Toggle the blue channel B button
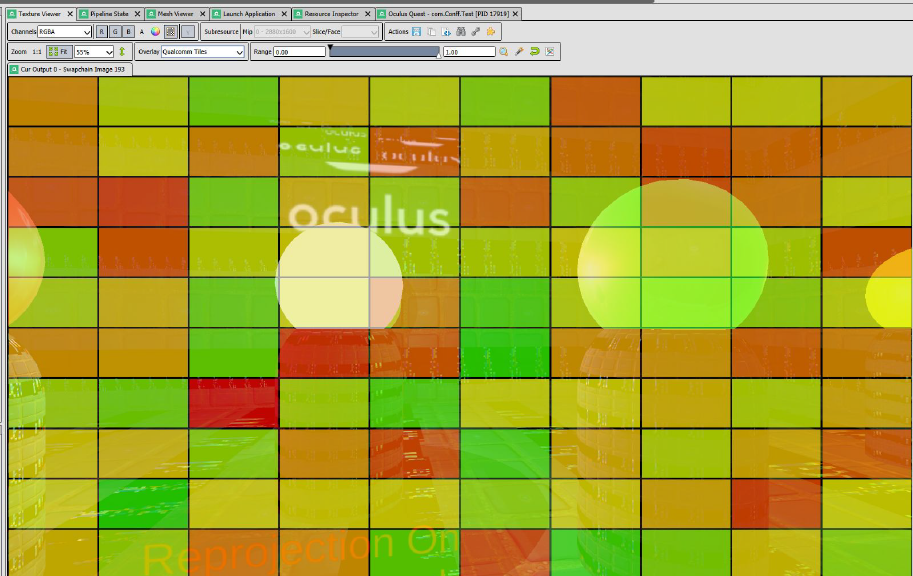This screenshot has height=576, width=913. (x=128, y=31)
